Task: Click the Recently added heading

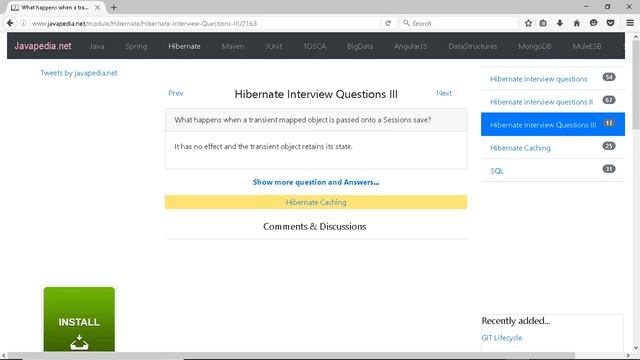Action: [516, 321]
